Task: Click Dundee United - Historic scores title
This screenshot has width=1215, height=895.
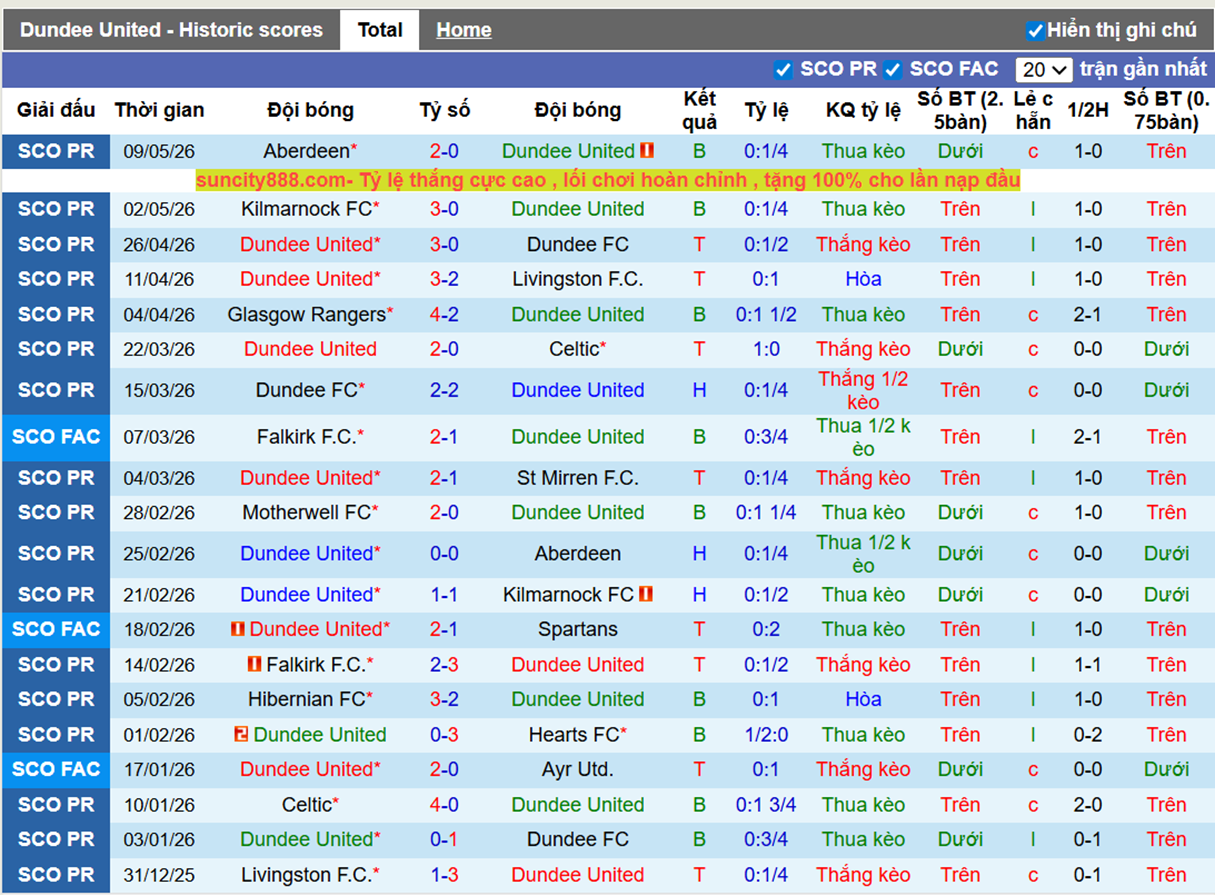Action: click(x=171, y=30)
